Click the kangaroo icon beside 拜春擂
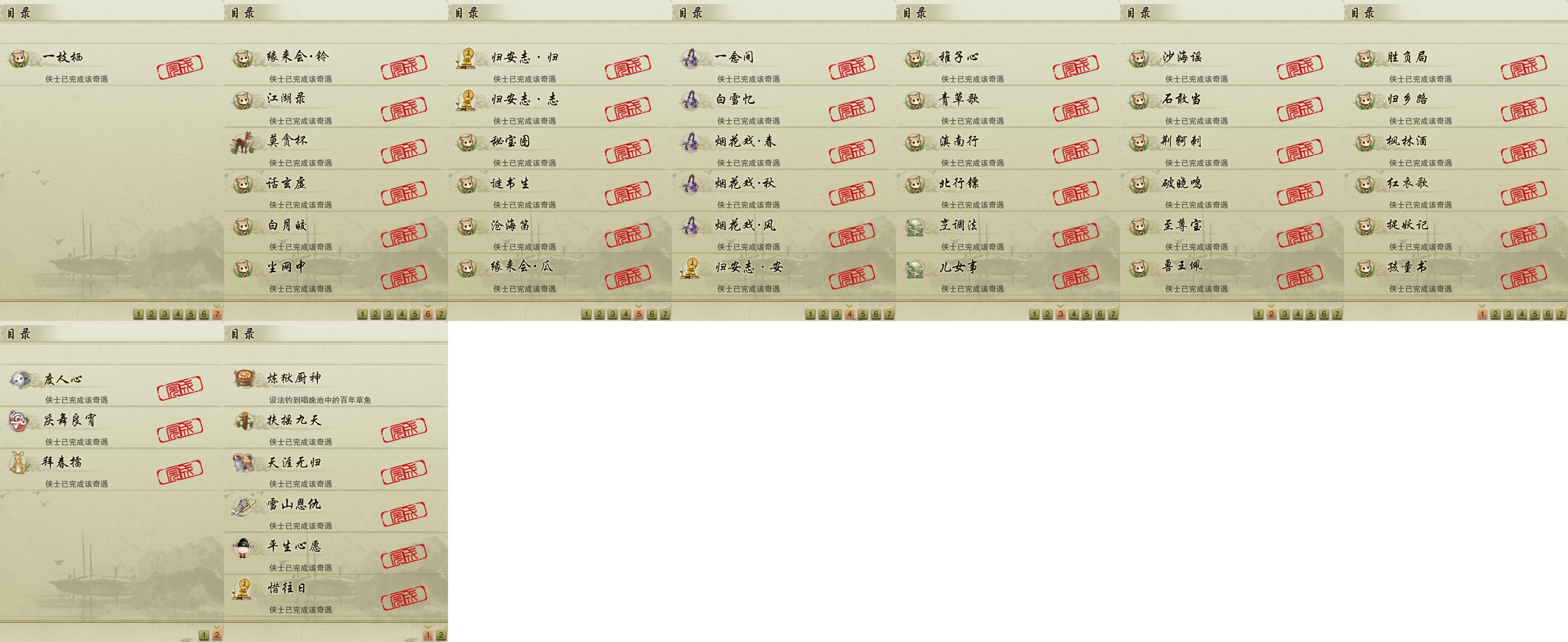 point(19,463)
